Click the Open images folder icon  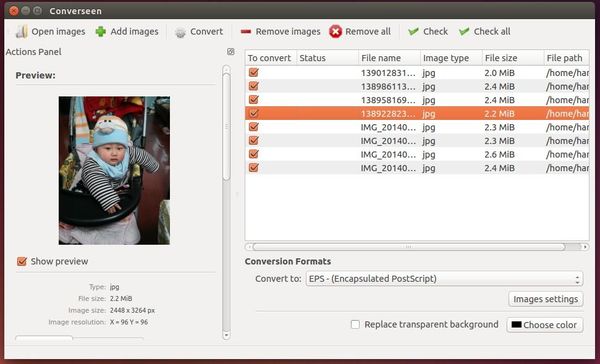coord(21,31)
